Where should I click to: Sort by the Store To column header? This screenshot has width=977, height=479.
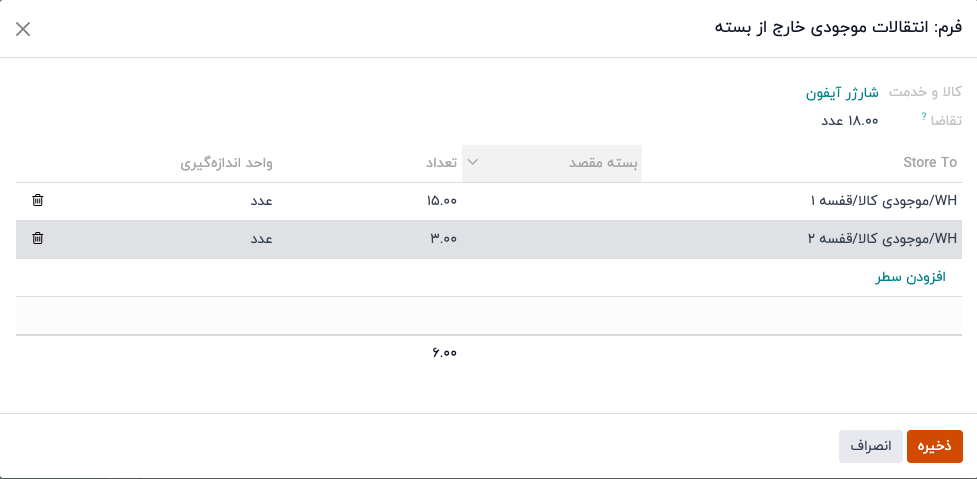tap(929, 162)
